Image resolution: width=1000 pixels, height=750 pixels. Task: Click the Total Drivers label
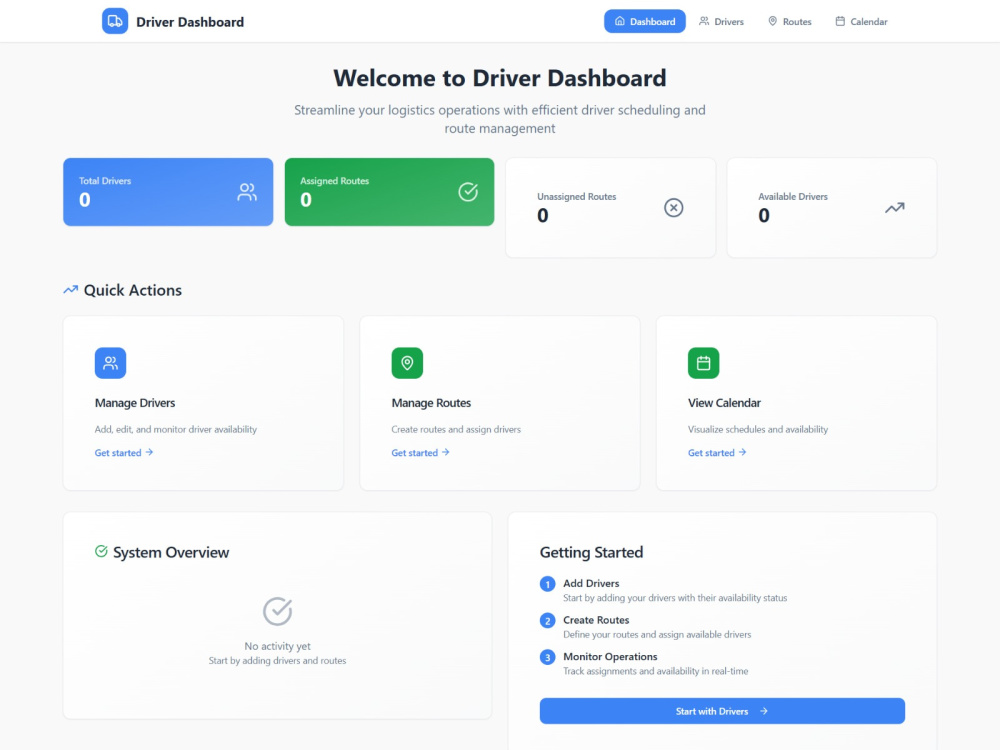pyautogui.click(x=105, y=181)
